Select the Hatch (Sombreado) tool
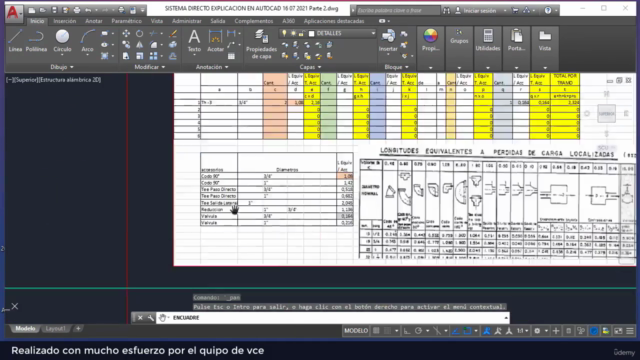Screen dimensions: 640x360 click(x=105, y=56)
